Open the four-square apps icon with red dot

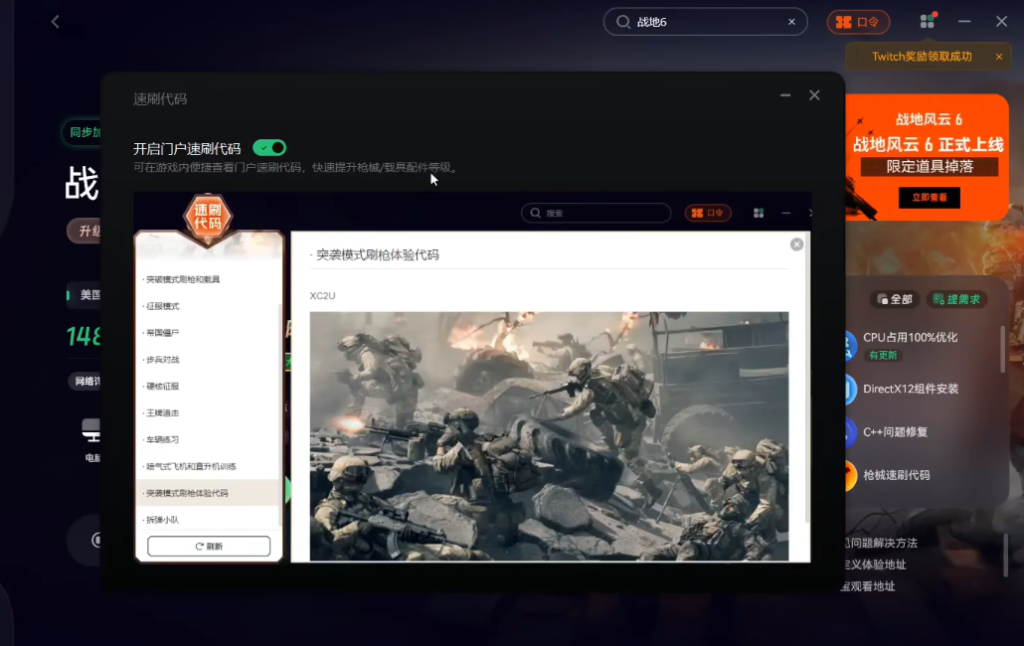click(927, 21)
